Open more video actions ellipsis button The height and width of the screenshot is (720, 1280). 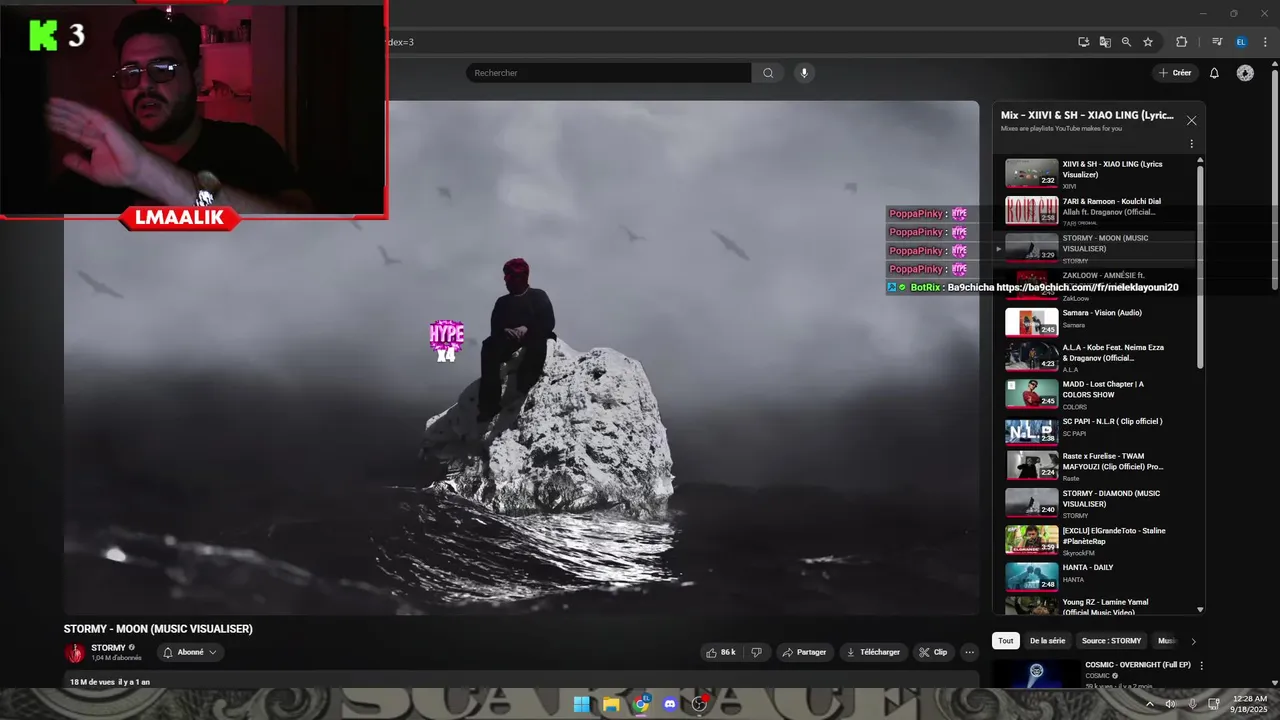969,652
